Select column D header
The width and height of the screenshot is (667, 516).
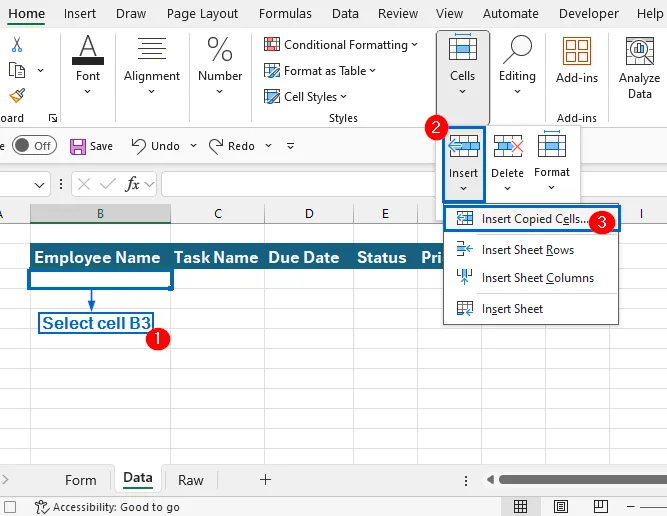(309, 214)
